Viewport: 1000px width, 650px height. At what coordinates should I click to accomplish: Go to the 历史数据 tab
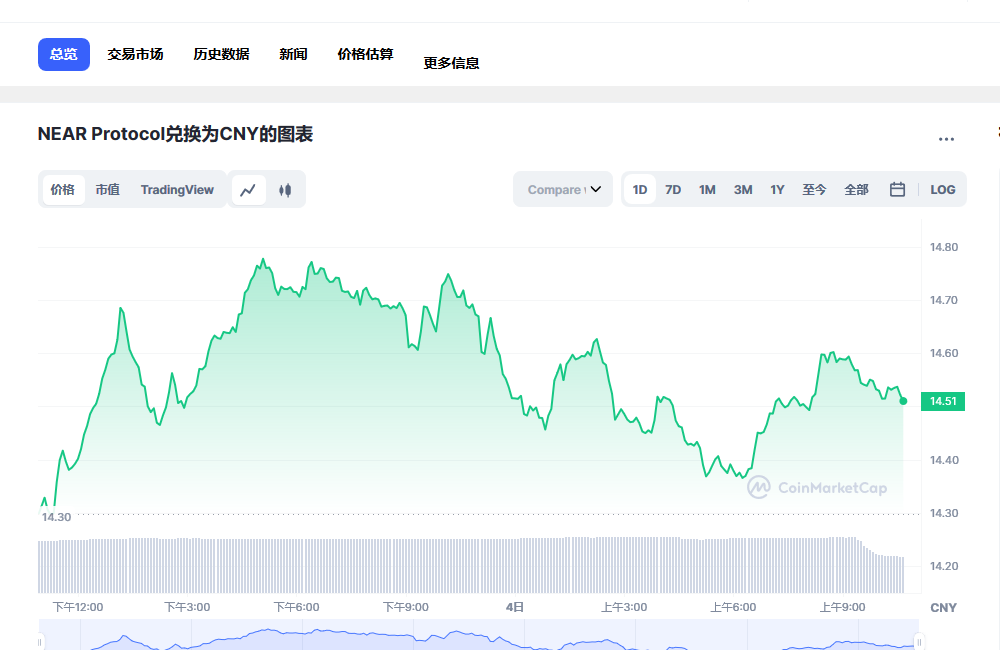tap(221, 54)
